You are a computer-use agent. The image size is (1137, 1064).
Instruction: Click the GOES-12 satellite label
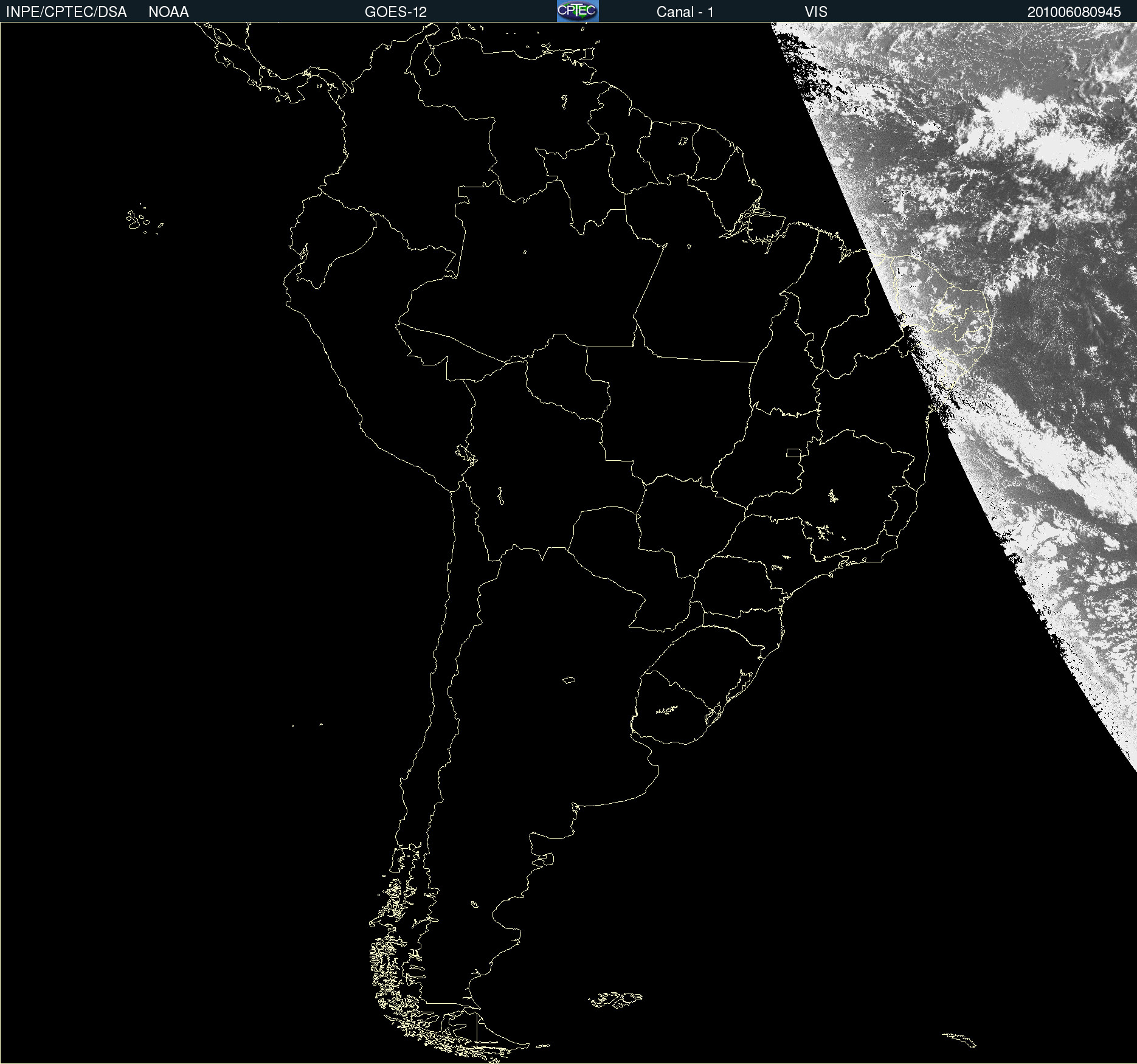point(396,12)
